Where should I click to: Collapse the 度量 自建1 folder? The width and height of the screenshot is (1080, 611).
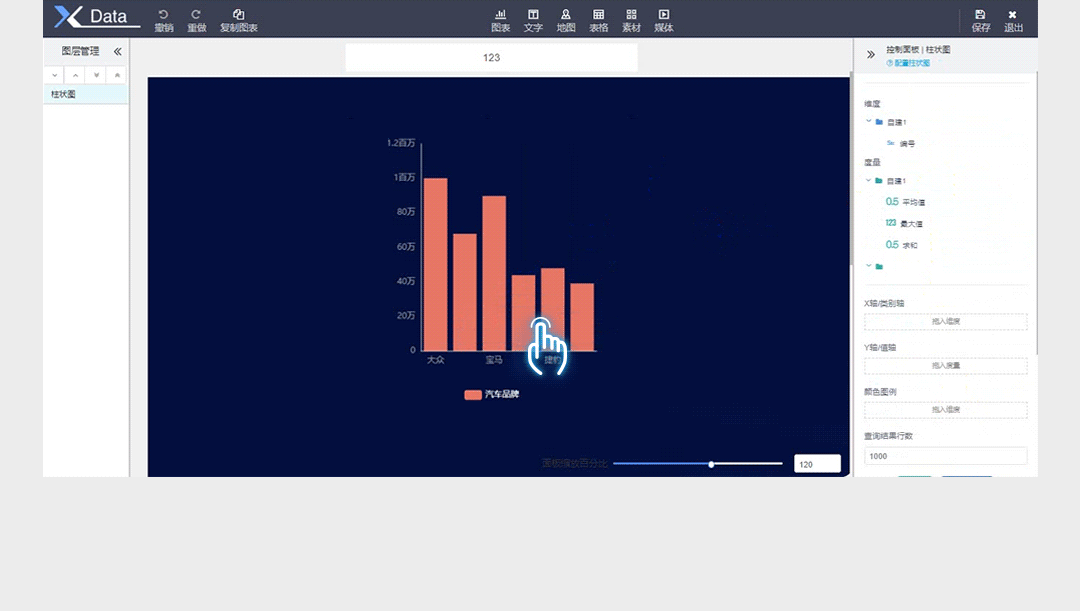pos(868,181)
